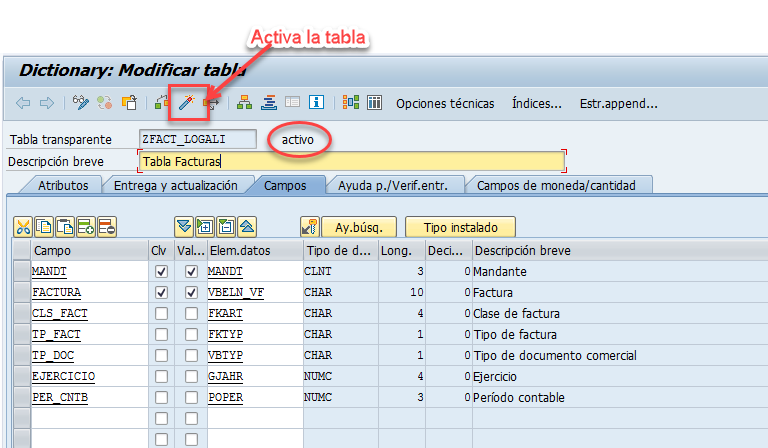Screen dimensions: 768x448
Task: Toggle display/change mode with glasses-pencil icon
Action: [x=81, y=103]
